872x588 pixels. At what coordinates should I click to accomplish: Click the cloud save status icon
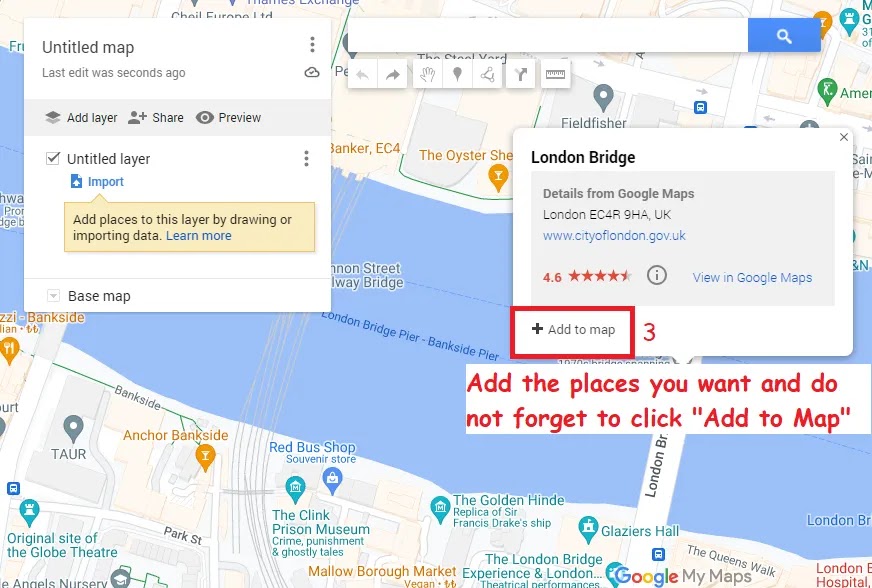(312, 72)
